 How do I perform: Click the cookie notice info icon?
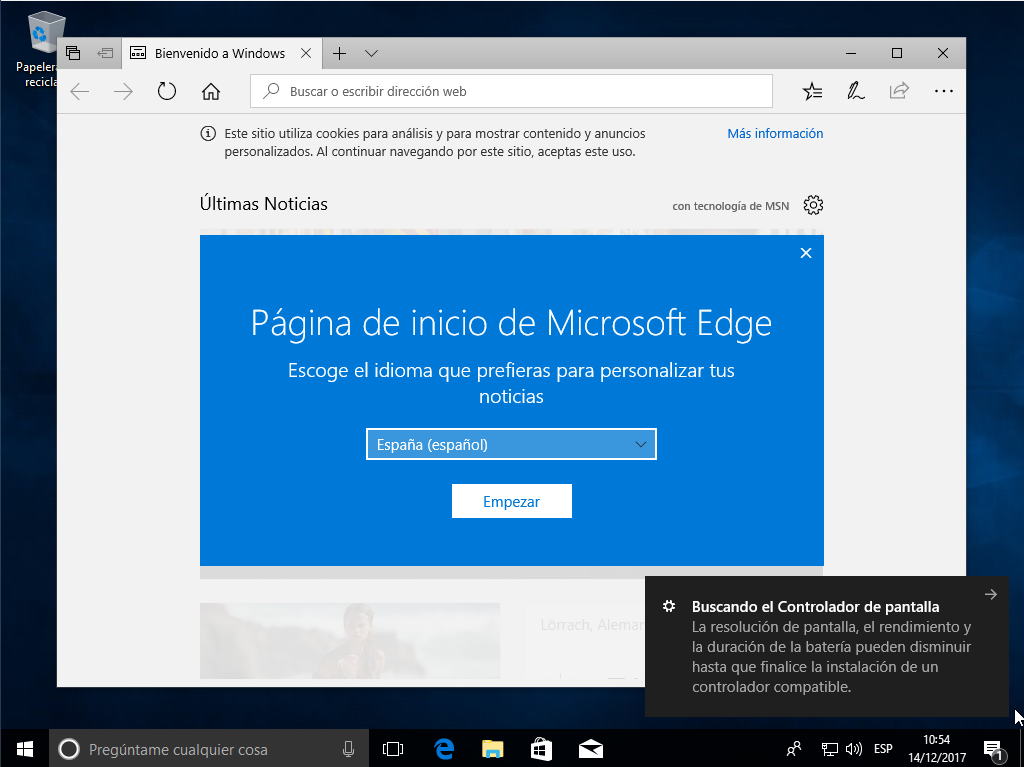tap(208, 134)
